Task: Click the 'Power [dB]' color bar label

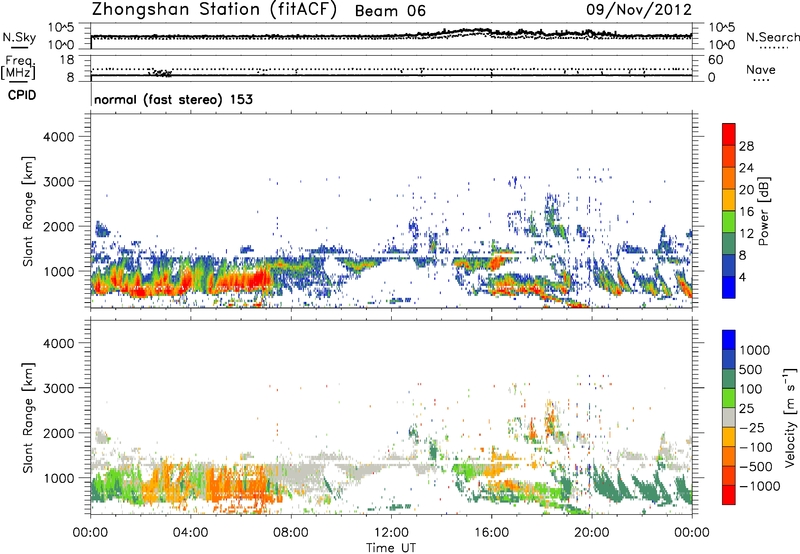Action: coord(763,211)
